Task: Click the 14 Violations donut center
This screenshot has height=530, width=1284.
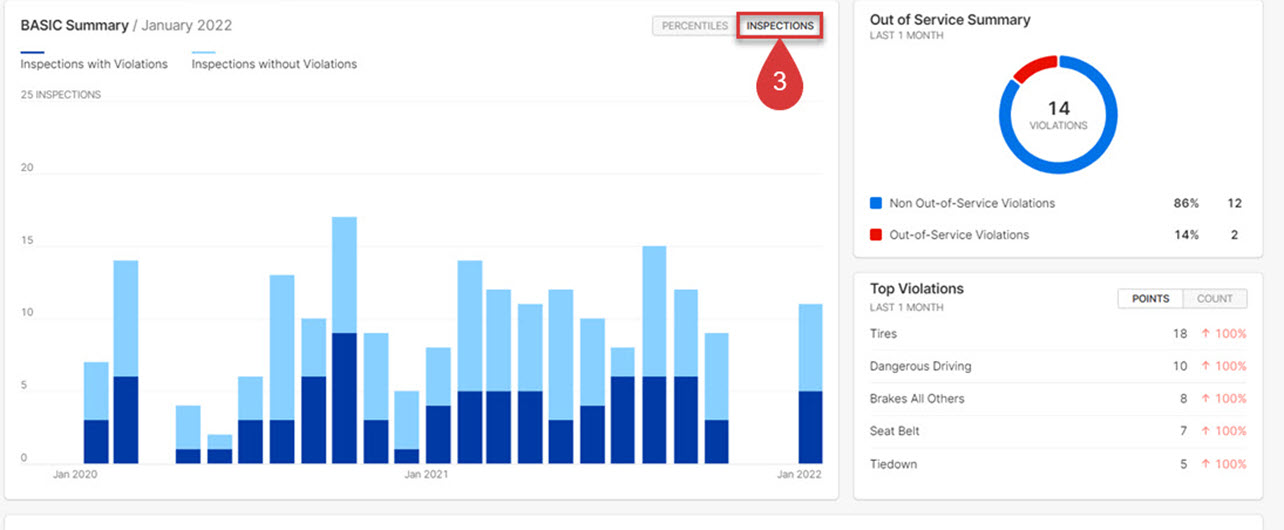Action: 1058,115
